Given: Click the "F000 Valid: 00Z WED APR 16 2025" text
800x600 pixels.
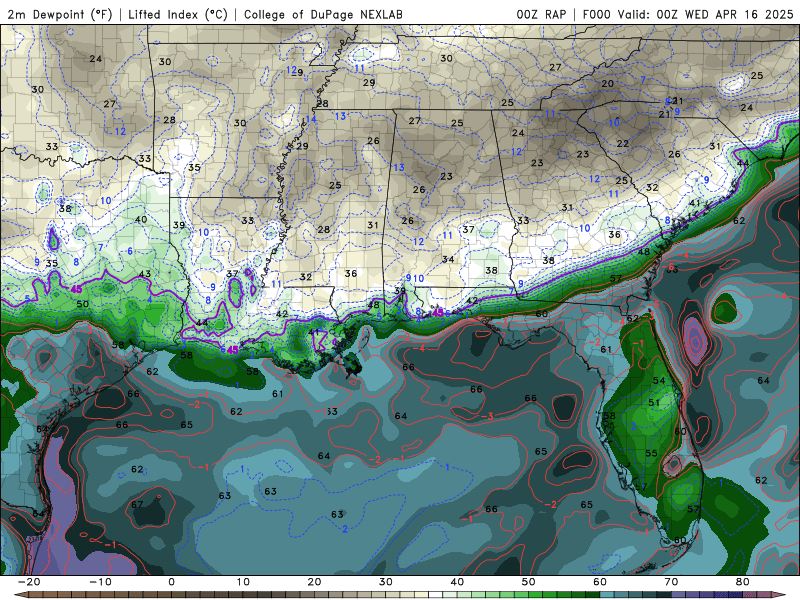Looking at the screenshot, I should coord(688,14).
